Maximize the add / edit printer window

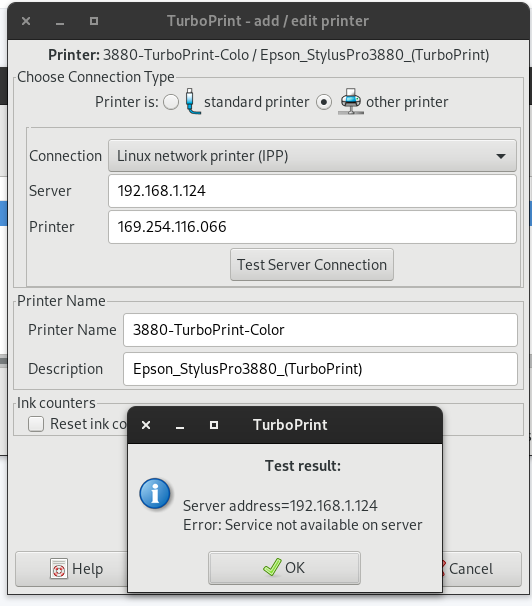pos(93,21)
